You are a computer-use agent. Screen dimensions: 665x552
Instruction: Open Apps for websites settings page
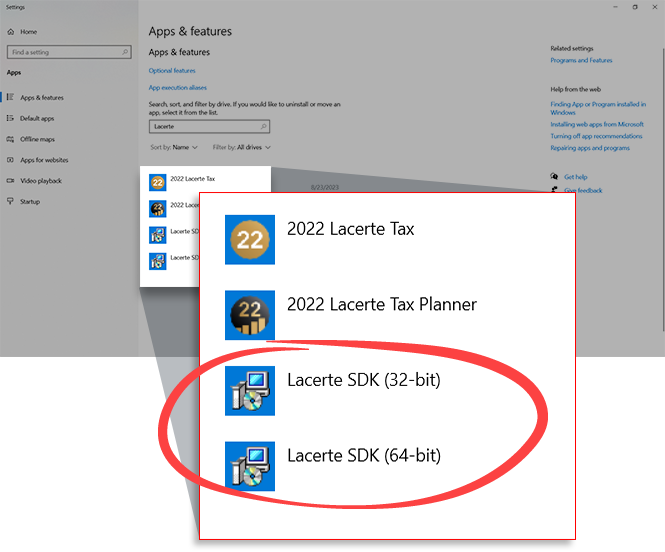click(x=44, y=160)
